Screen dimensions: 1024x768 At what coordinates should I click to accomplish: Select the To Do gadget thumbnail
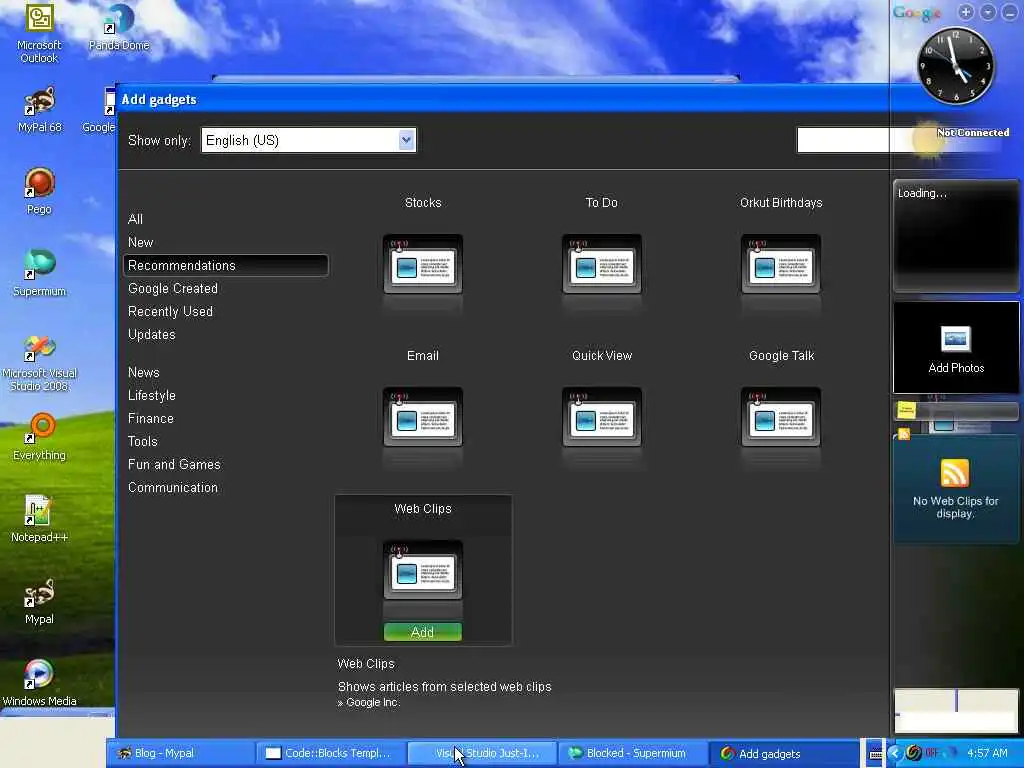coord(601,264)
